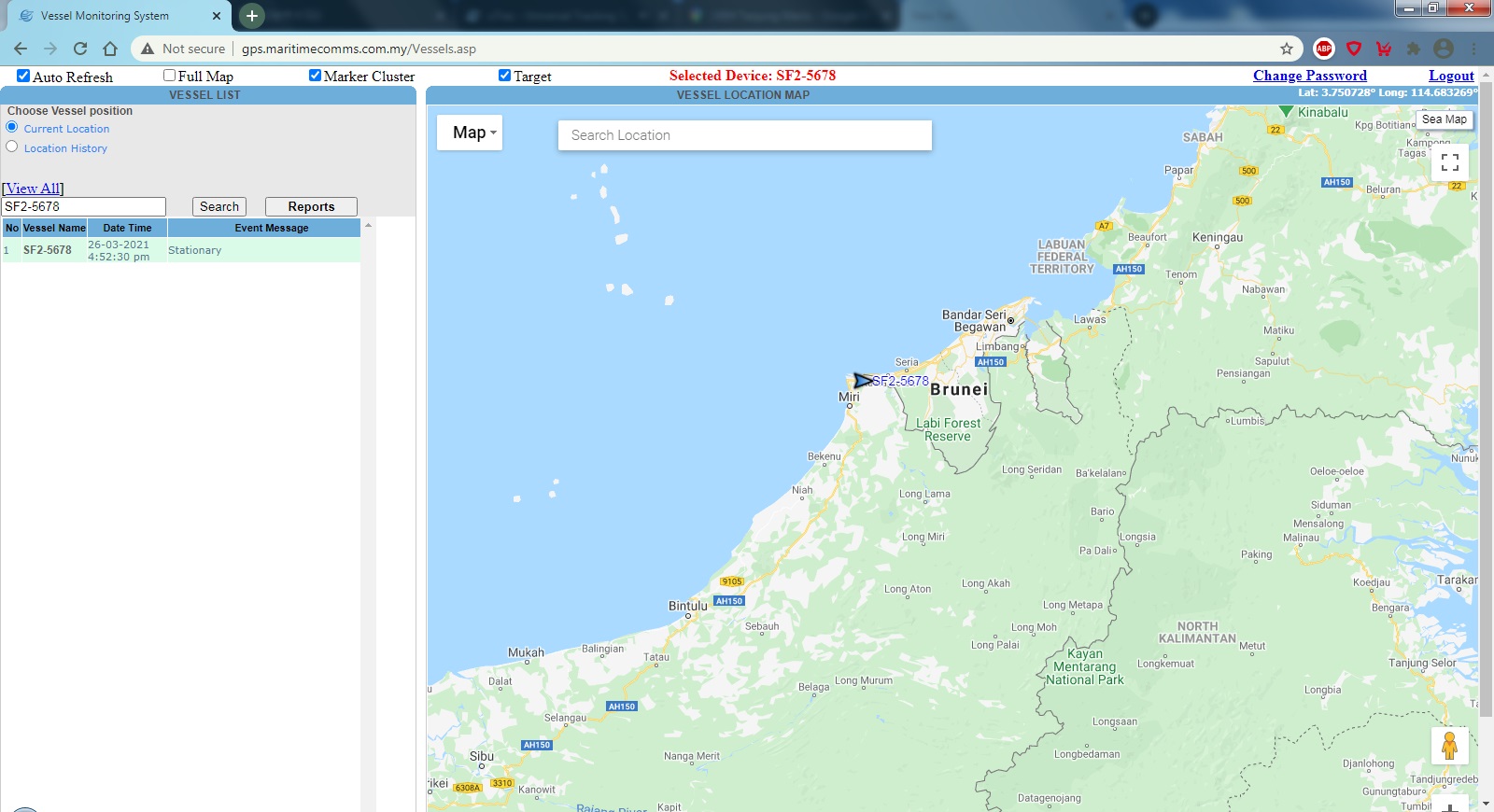This screenshot has height=812, width=1494.
Task: Click the Bintulu city label
Action: (688, 606)
